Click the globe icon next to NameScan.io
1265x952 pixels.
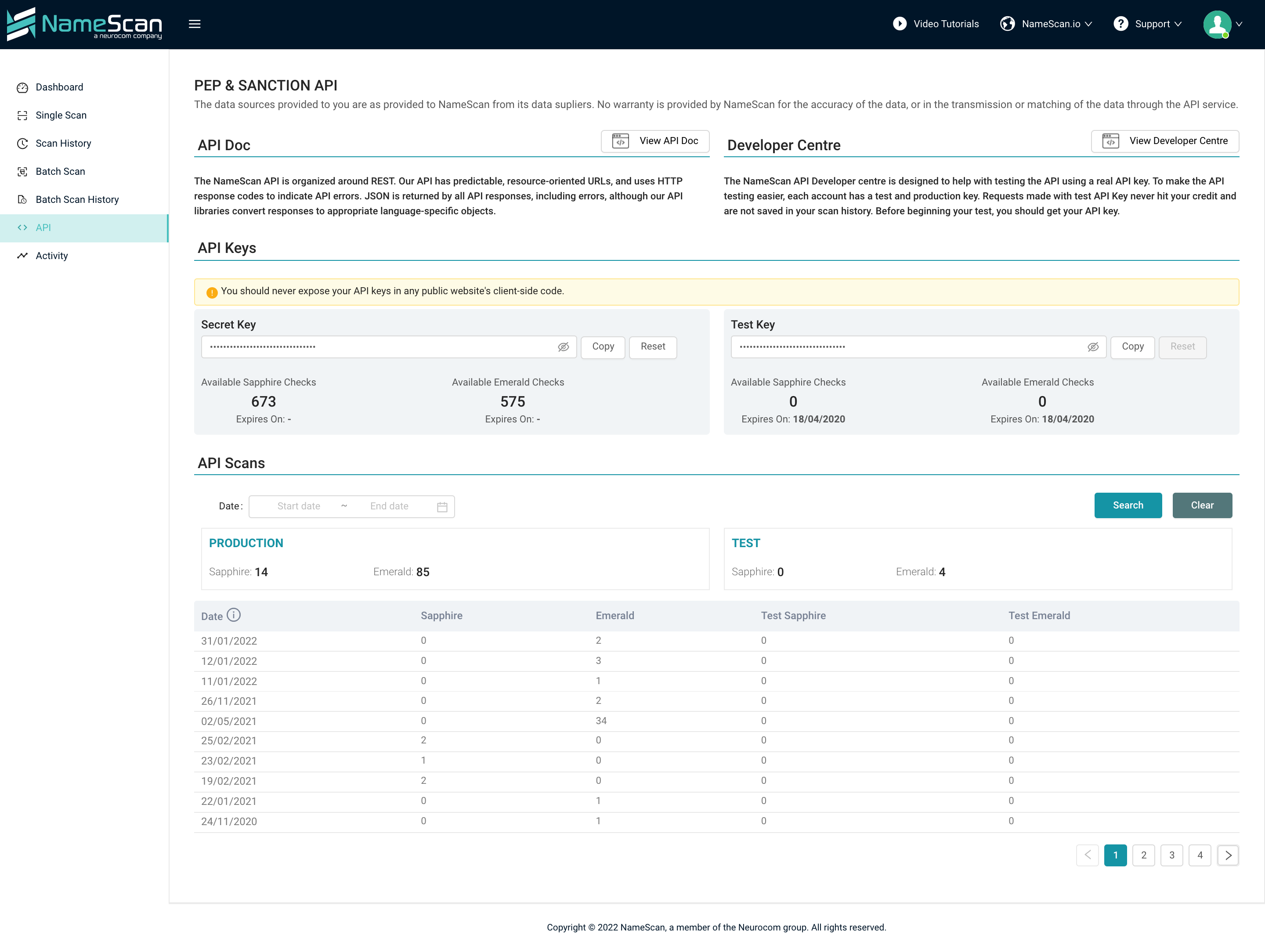(x=1007, y=23)
